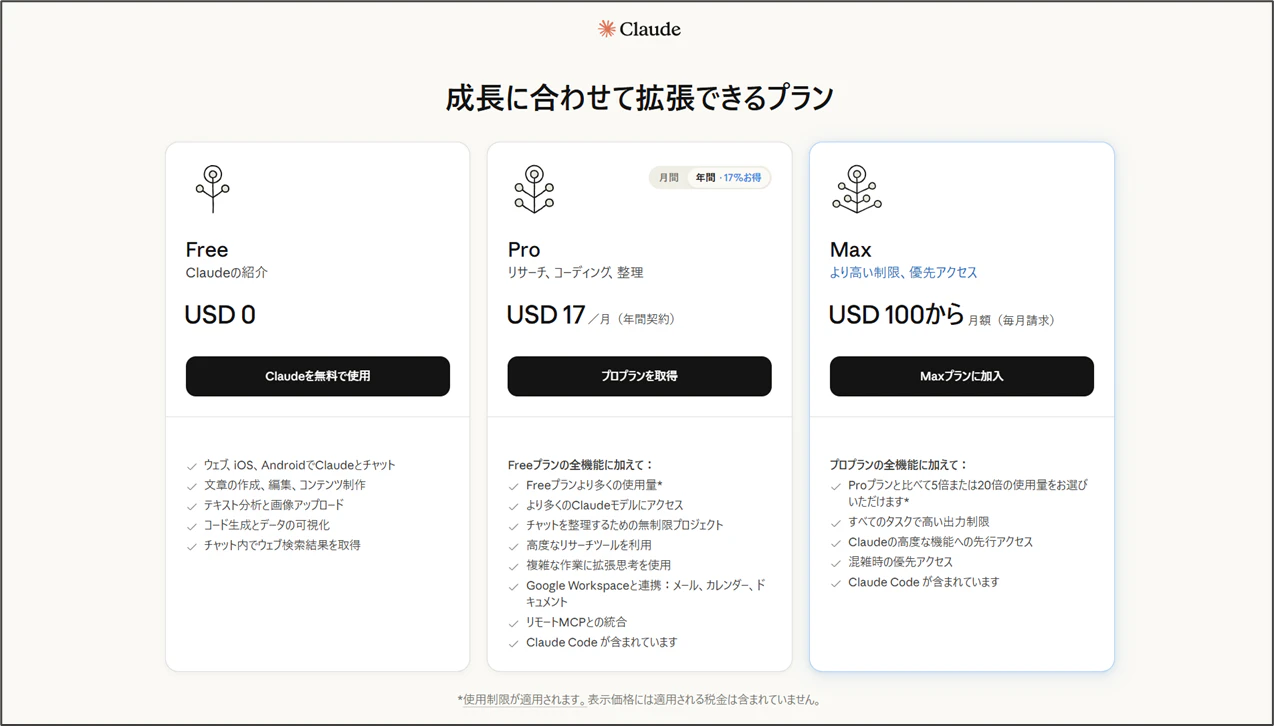Click Pro card's Claude Code が含まれています

pos(602,642)
